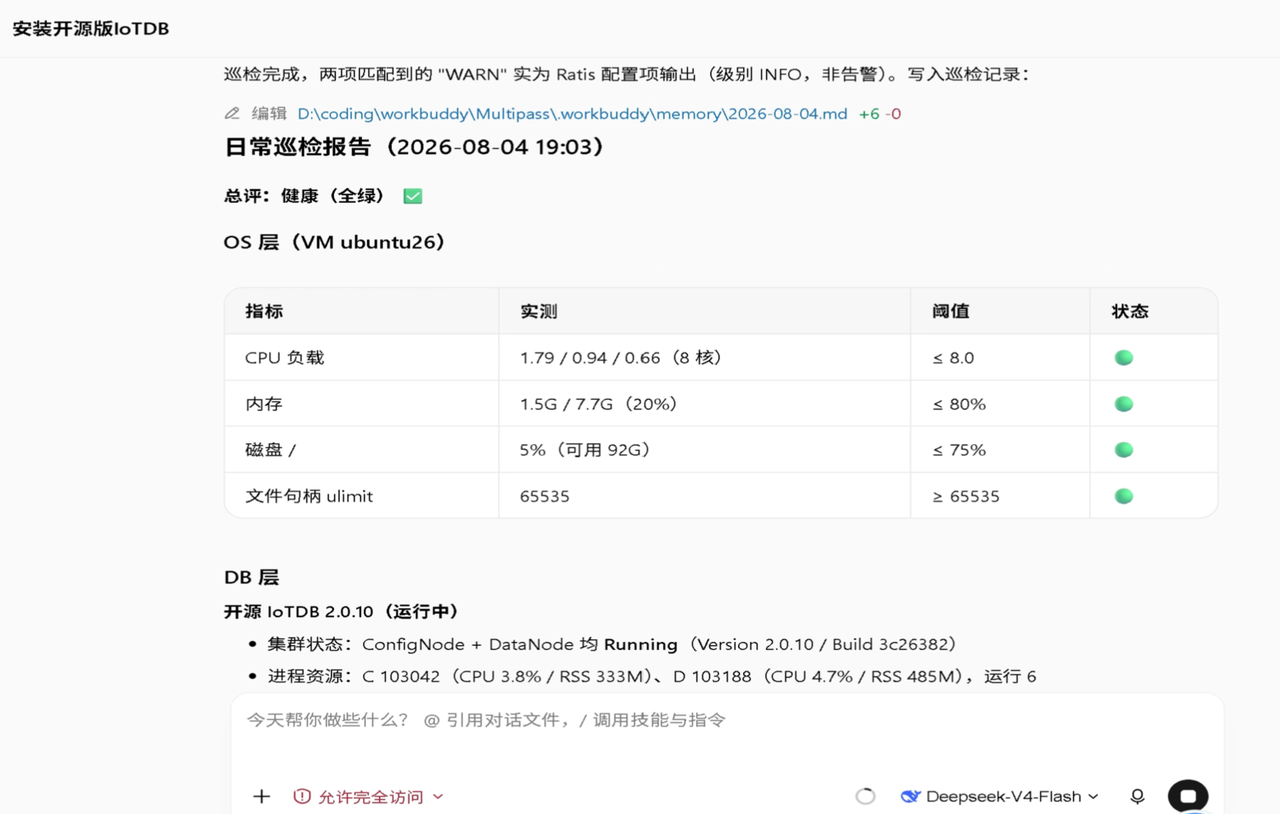Click the 安装开源版IoTDB conversation title
Viewport: 1280px width, 814px height.
(x=91, y=29)
